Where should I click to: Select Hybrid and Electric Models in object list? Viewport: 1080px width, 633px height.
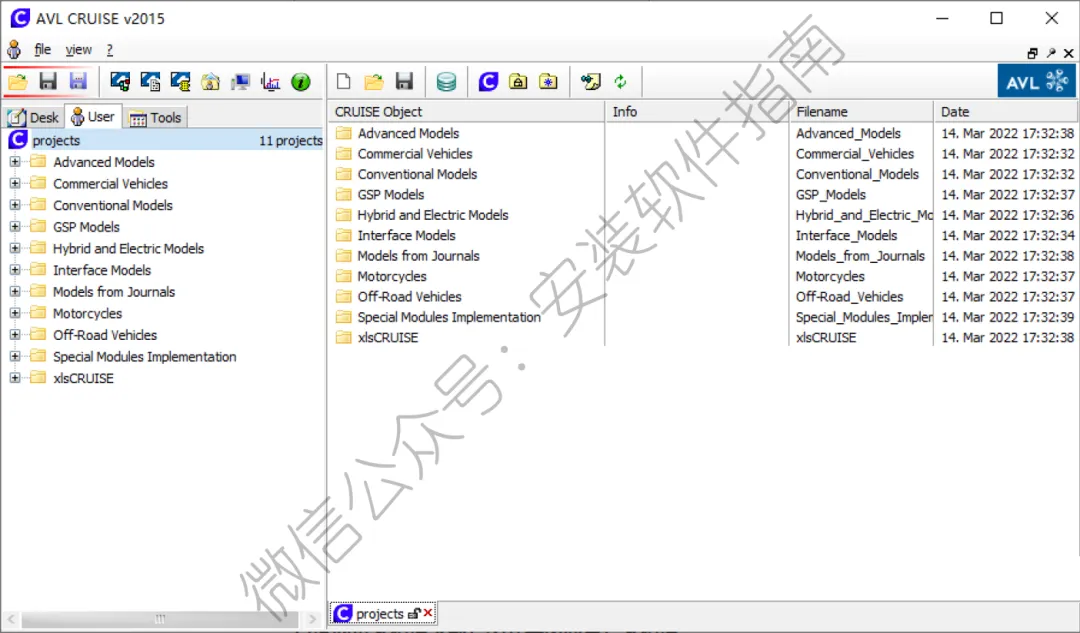point(433,215)
